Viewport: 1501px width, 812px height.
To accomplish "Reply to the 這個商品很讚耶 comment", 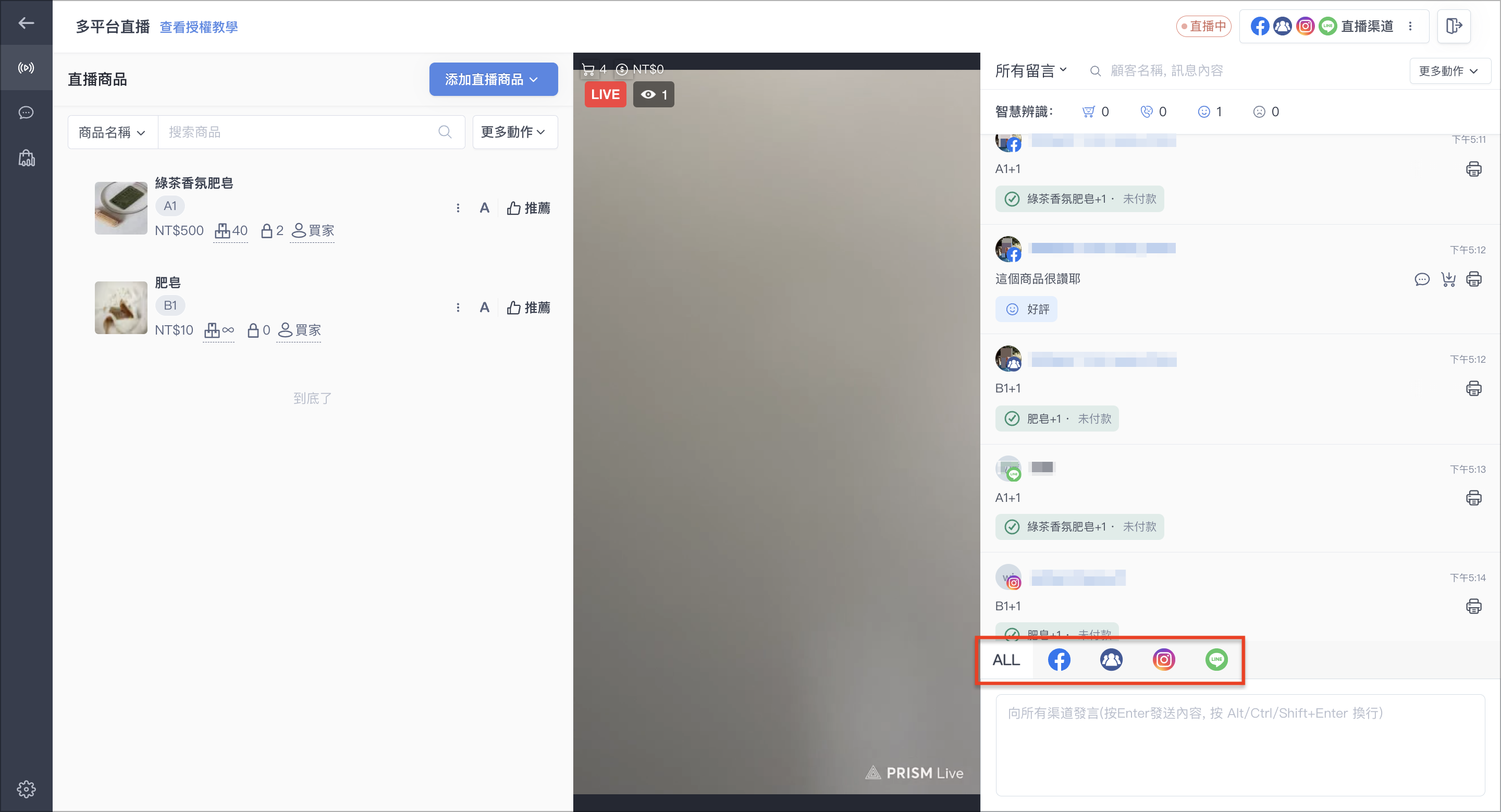I will click(1422, 279).
